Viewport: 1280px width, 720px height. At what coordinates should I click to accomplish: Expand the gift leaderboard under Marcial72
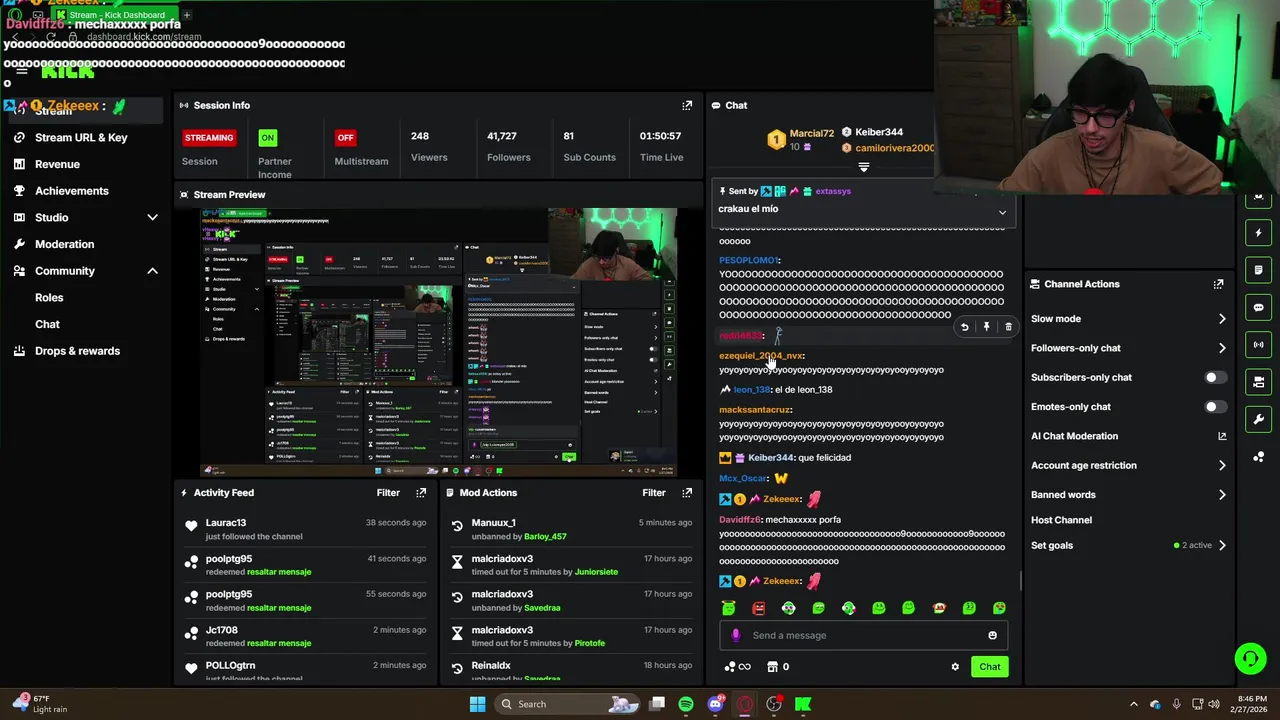(x=864, y=167)
